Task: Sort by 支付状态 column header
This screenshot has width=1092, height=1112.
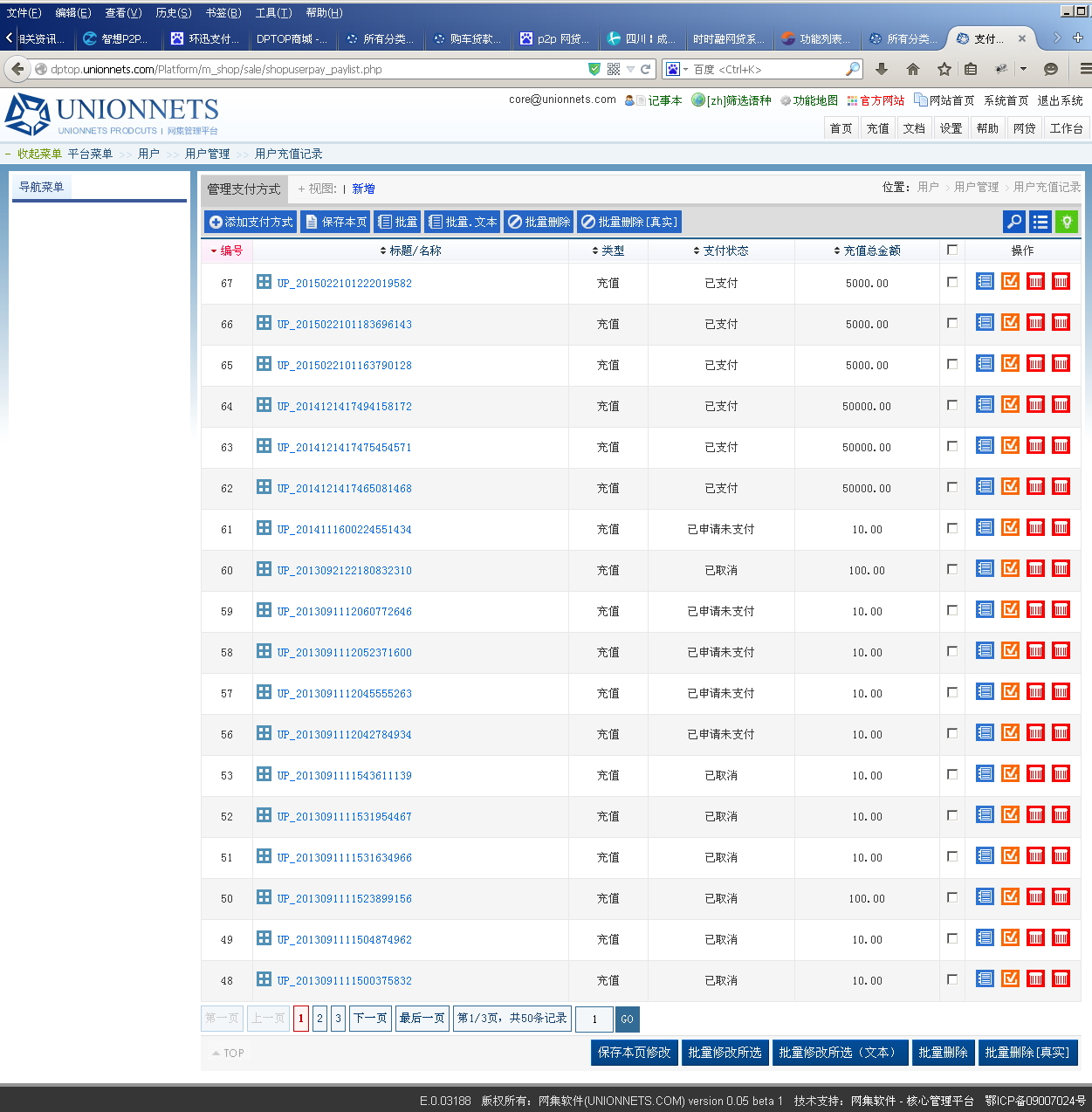Action: coord(721,251)
